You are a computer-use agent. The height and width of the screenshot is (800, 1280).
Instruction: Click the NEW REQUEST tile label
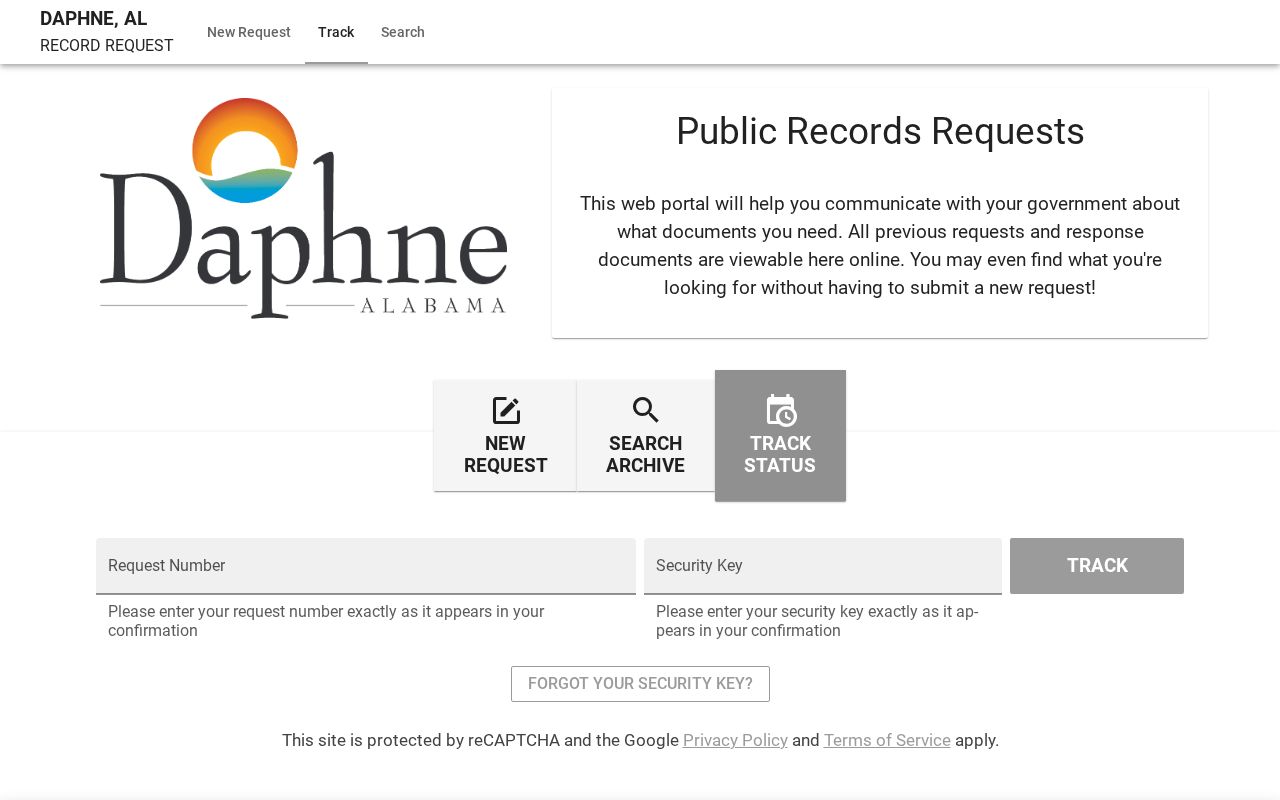tap(505, 455)
